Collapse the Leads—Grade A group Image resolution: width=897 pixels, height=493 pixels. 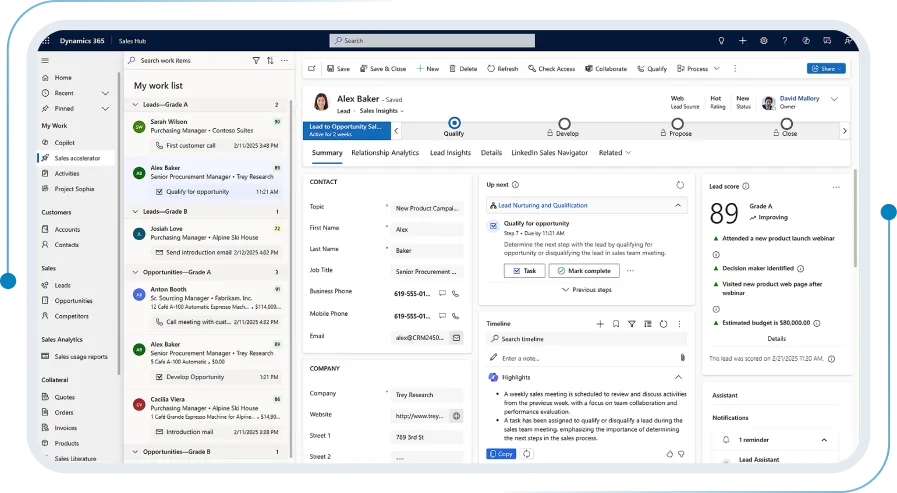(136, 105)
